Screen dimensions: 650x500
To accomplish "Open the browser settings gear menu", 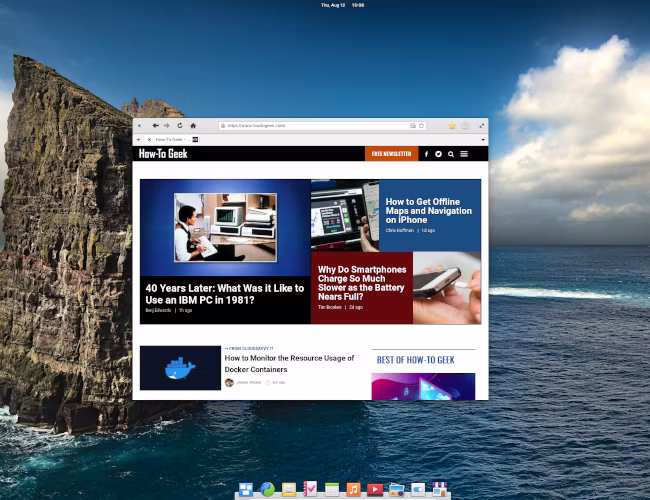I will pos(466,126).
